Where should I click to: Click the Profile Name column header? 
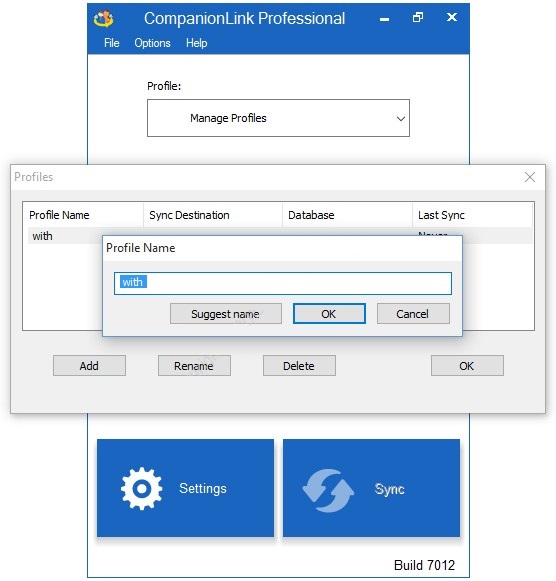click(83, 215)
